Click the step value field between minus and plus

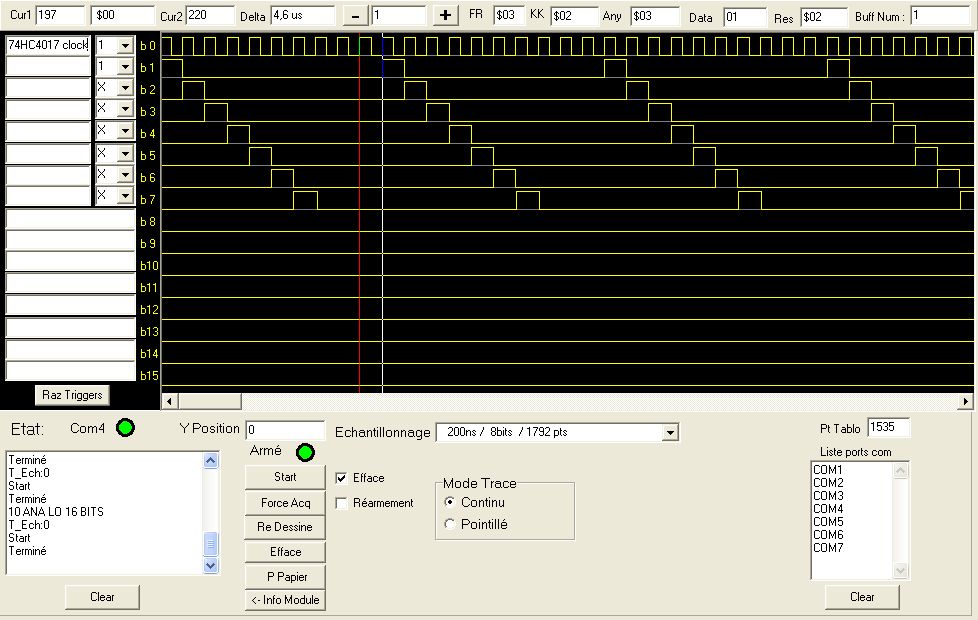399,16
